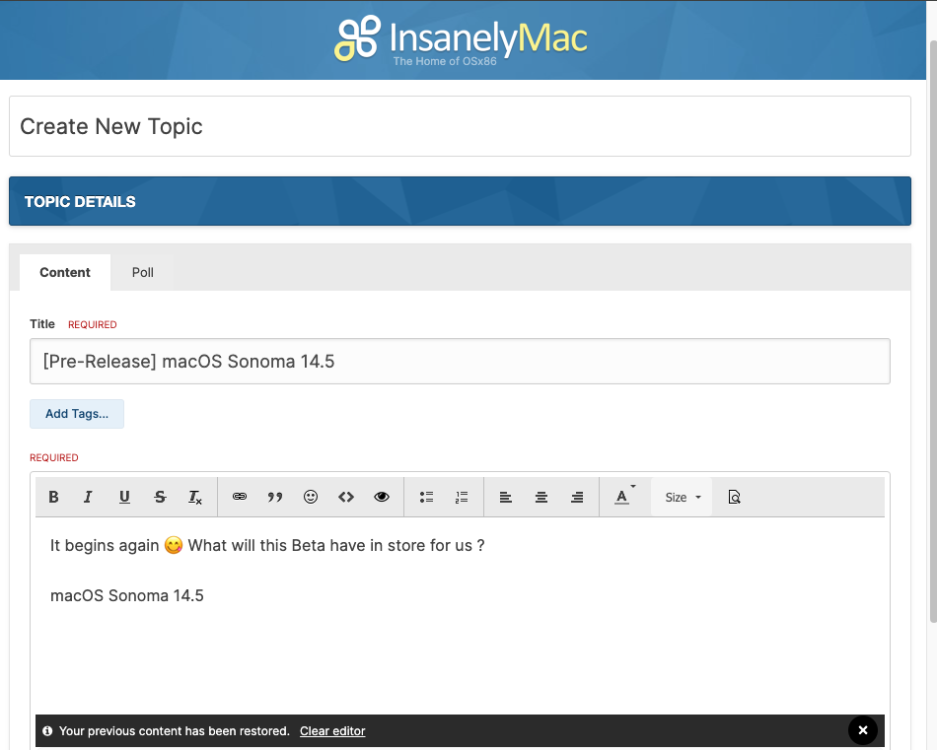Image resolution: width=937 pixels, height=750 pixels.
Task: Insert a code block
Action: [x=346, y=497]
